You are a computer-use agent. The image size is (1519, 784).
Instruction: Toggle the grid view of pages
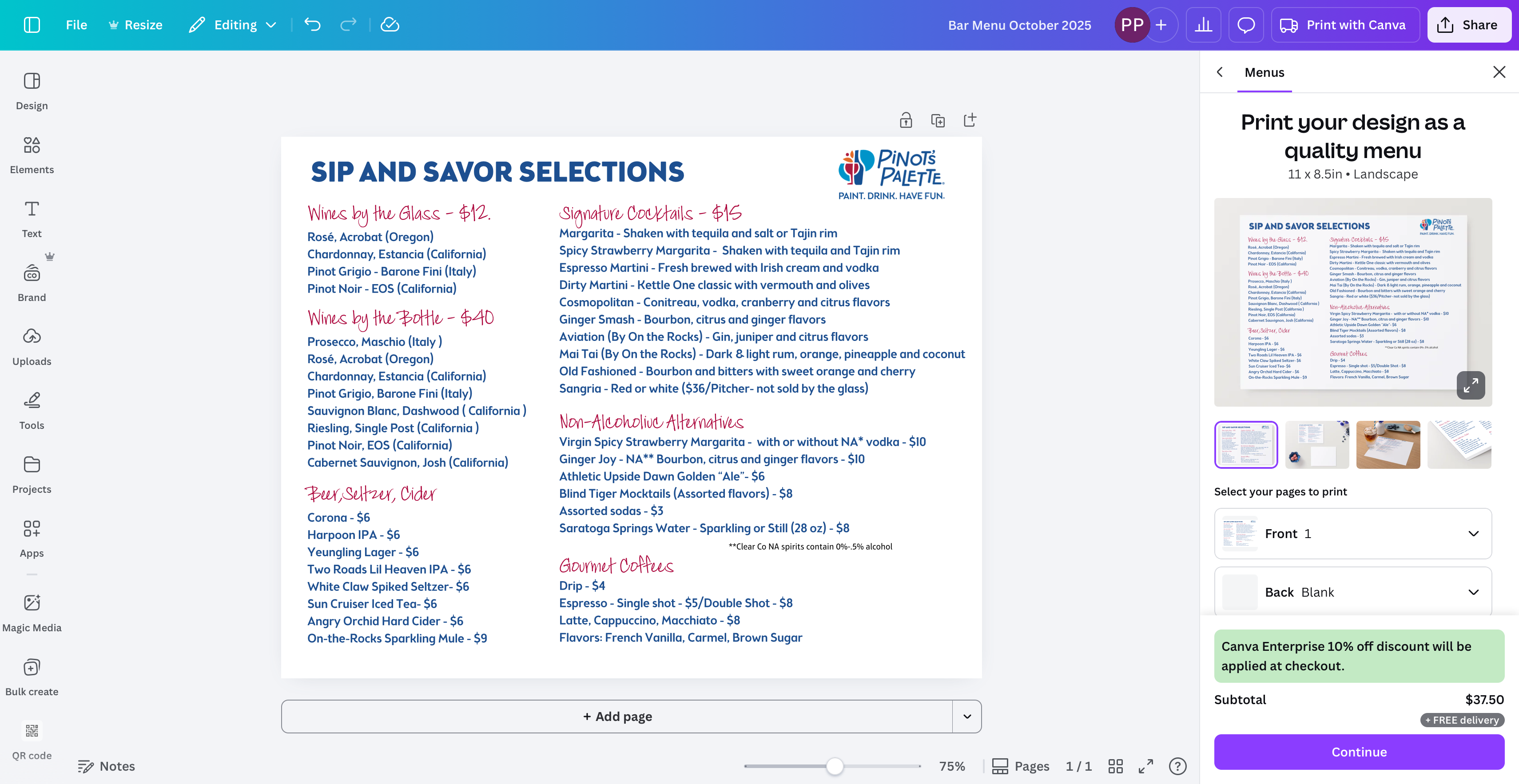1115,766
